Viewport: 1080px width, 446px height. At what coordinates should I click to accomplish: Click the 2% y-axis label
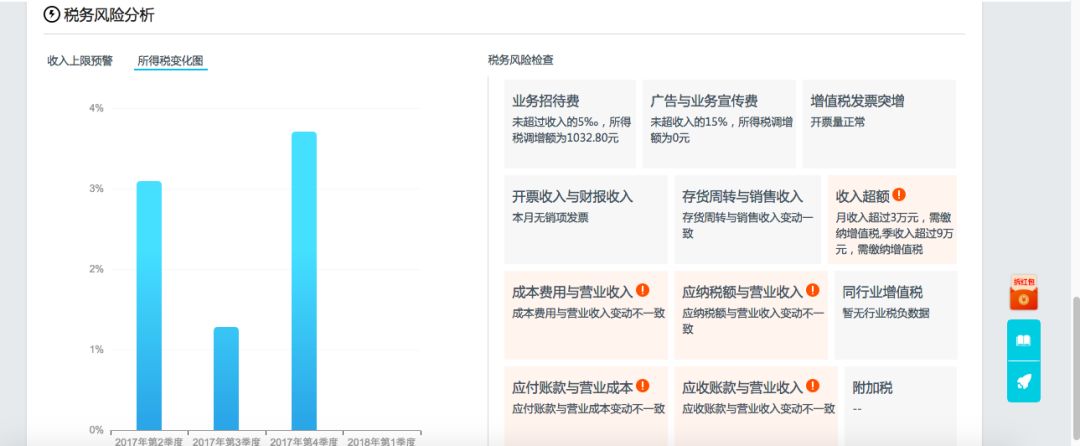pyautogui.click(x=96, y=269)
